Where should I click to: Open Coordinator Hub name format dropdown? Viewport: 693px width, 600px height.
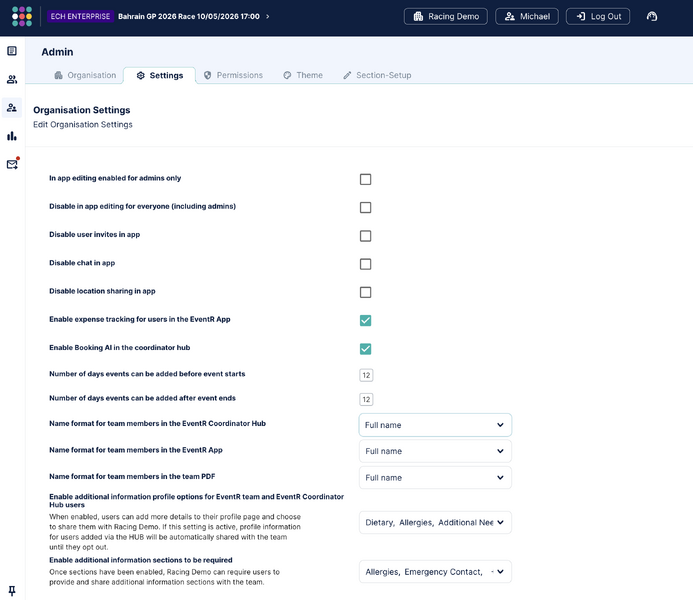[x=435, y=425]
